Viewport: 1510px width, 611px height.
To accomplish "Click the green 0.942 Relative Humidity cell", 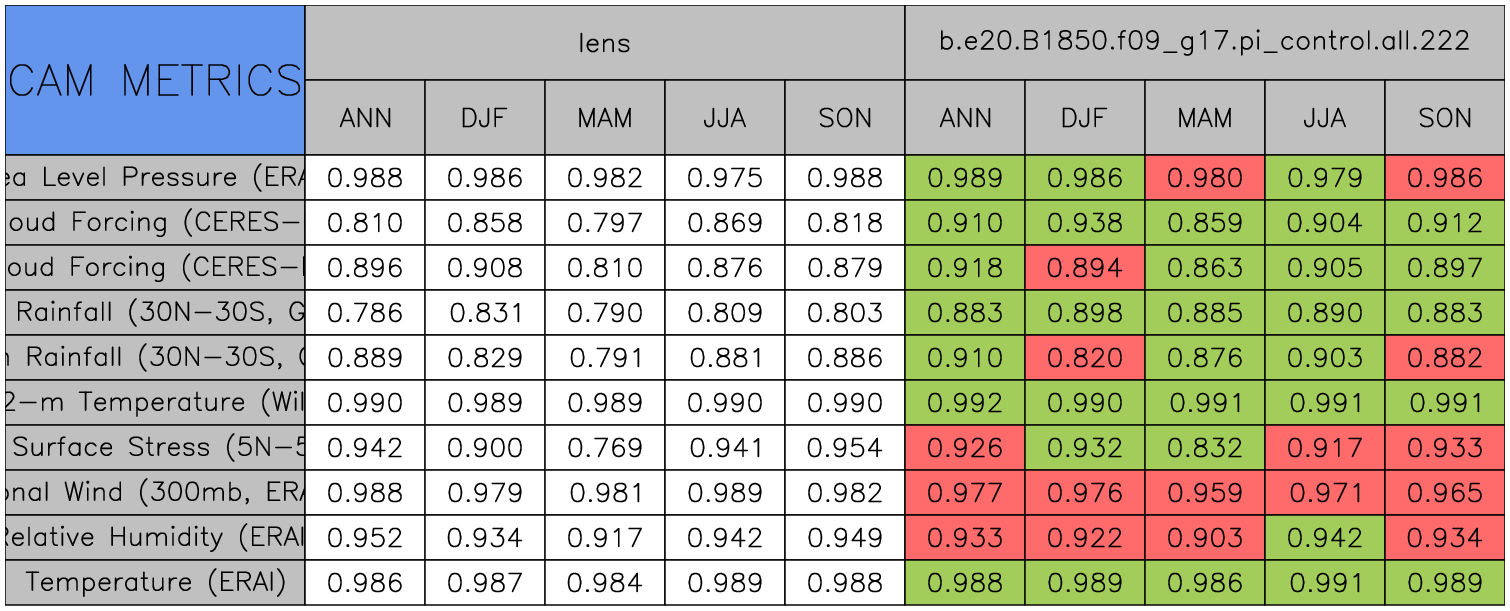I will (1324, 538).
